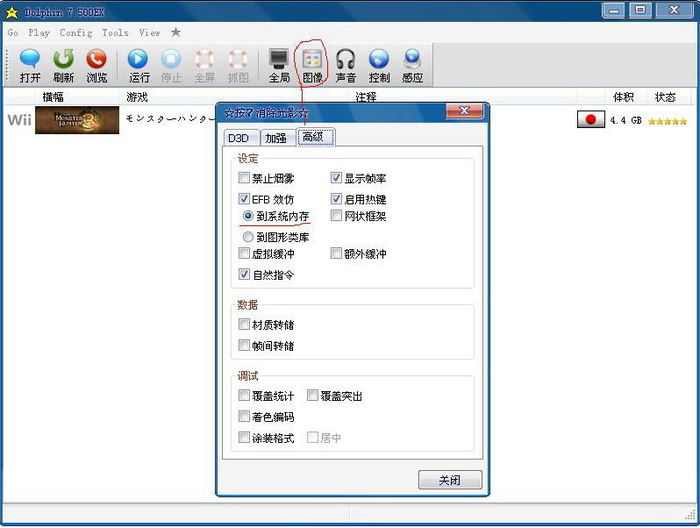The height and width of the screenshot is (528, 700).
Task: Open 全局 global settings icon
Action: click(279, 66)
